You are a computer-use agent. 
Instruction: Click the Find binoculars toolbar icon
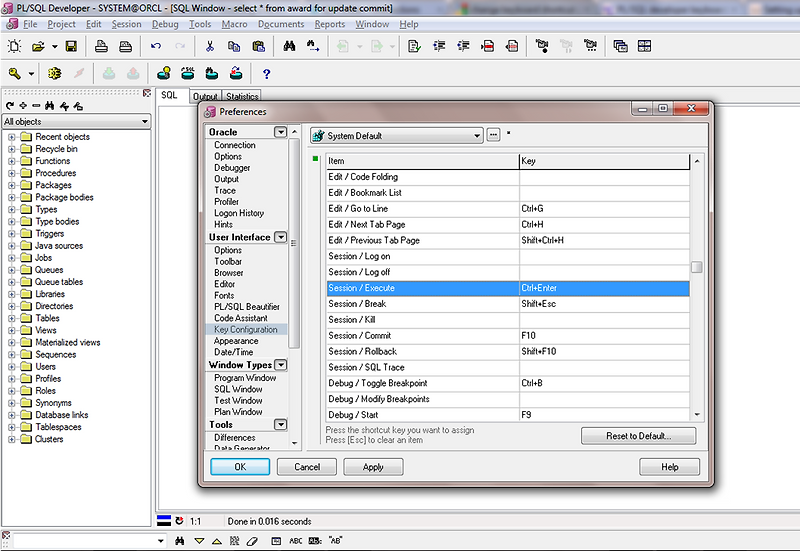pos(289,46)
